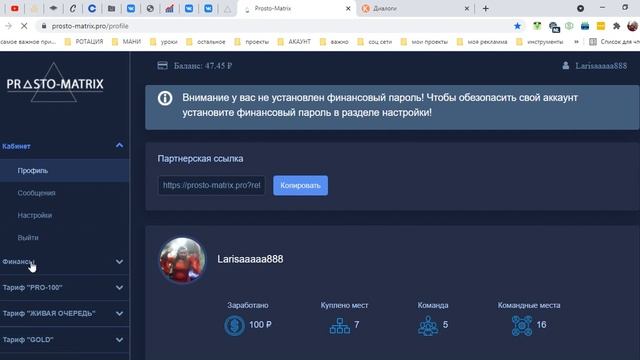Click the Команда people icon
The height and width of the screenshot is (360, 640).
coord(428,326)
